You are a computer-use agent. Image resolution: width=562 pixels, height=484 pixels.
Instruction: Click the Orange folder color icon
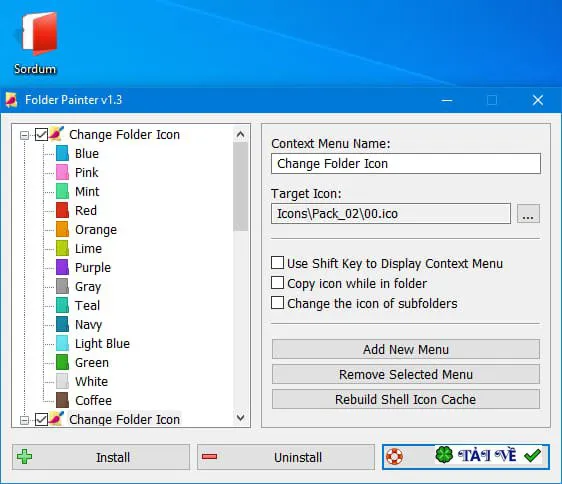tap(62, 229)
